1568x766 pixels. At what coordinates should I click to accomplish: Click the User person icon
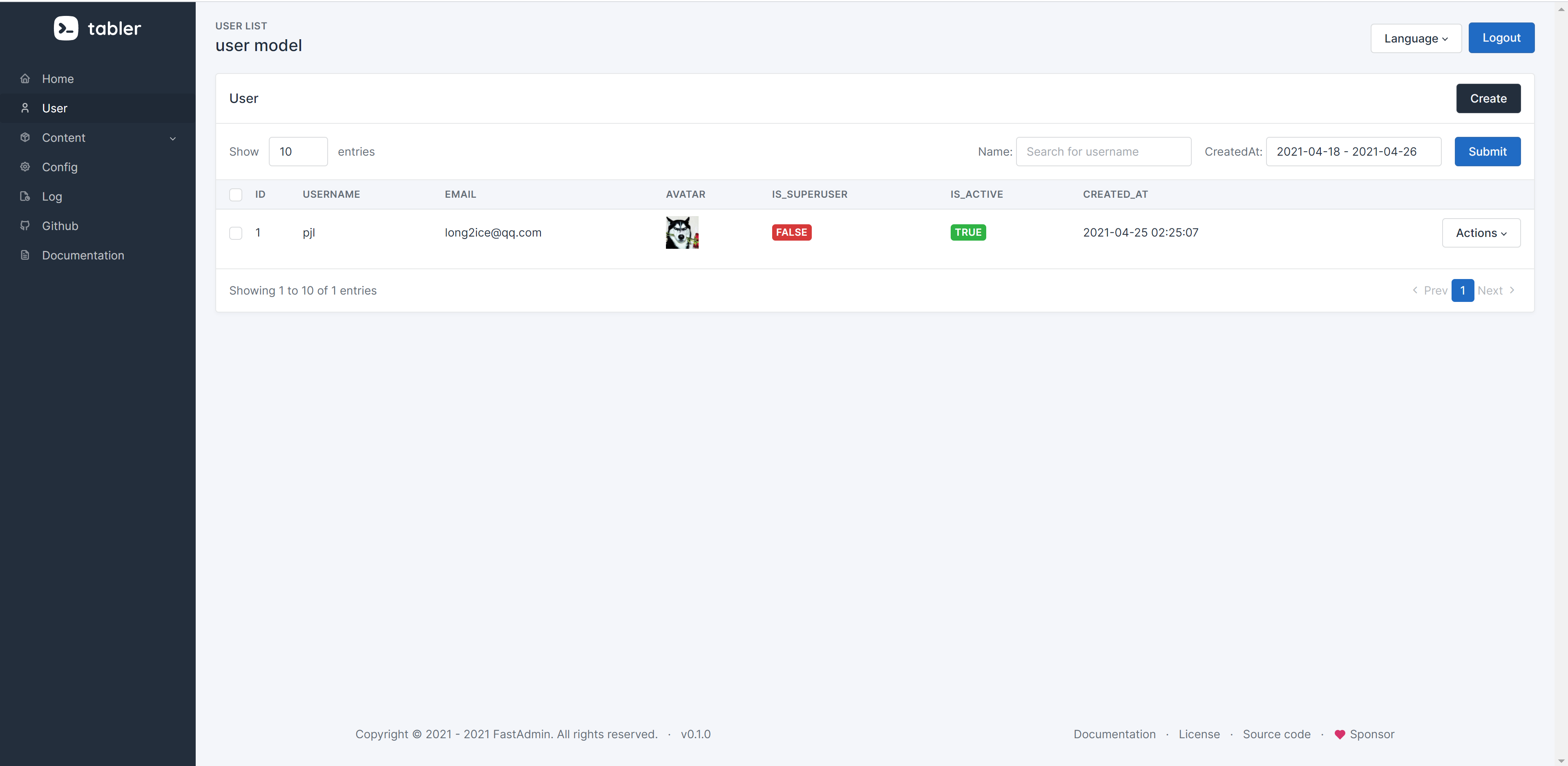25,108
